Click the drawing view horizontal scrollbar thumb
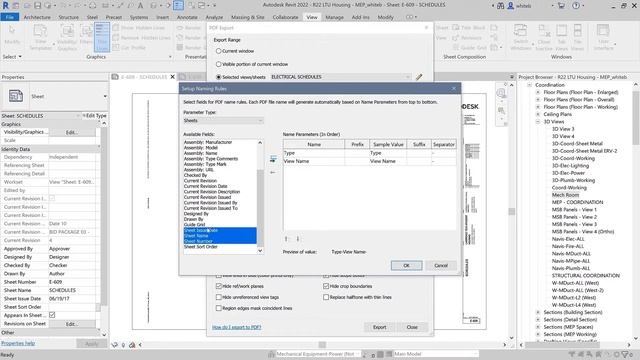 tap(322, 345)
